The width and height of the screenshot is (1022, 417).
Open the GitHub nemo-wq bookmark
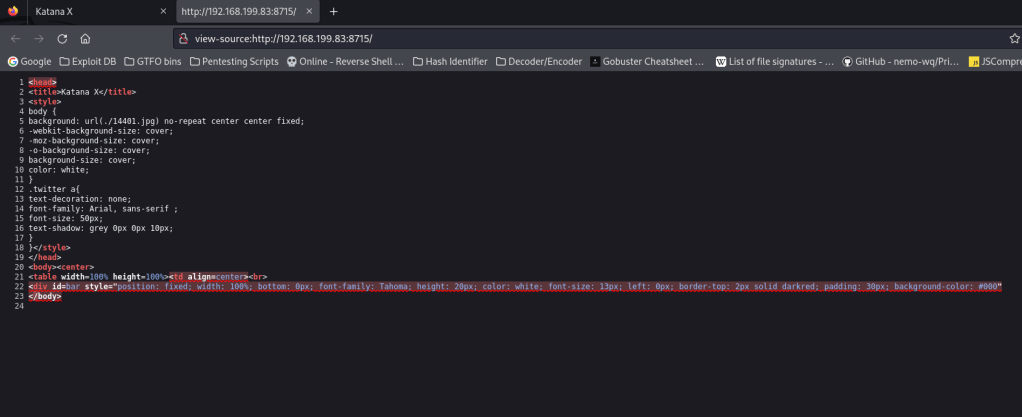899,61
